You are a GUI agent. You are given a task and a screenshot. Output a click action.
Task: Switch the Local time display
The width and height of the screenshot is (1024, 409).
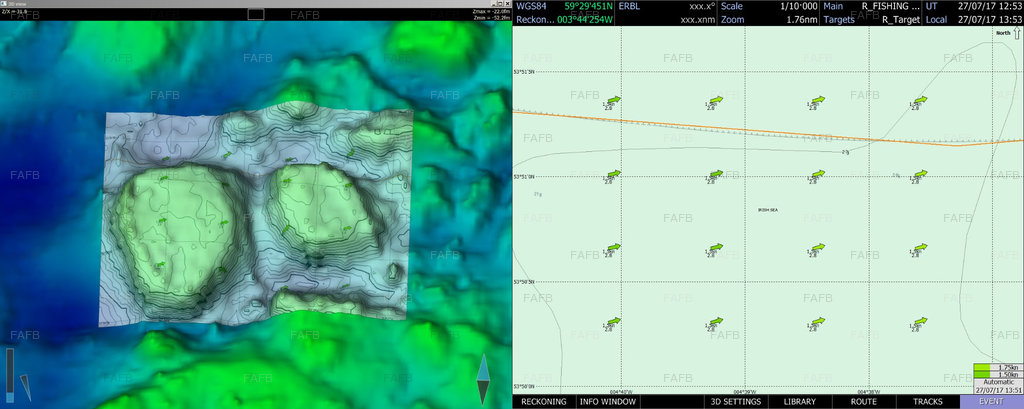tap(937, 19)
